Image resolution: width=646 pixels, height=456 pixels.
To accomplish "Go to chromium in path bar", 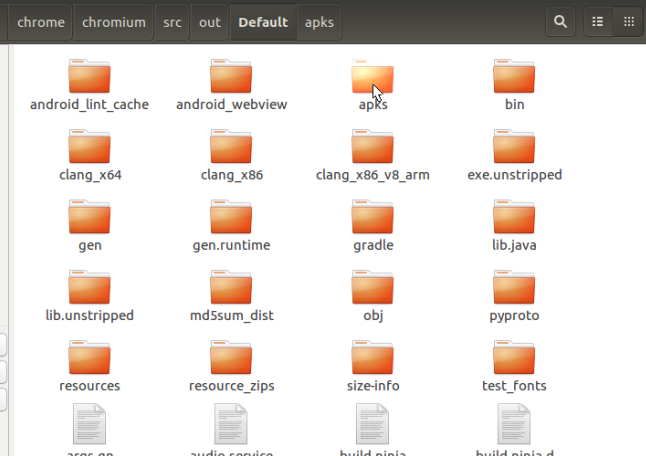I will [x=114, y=22].
